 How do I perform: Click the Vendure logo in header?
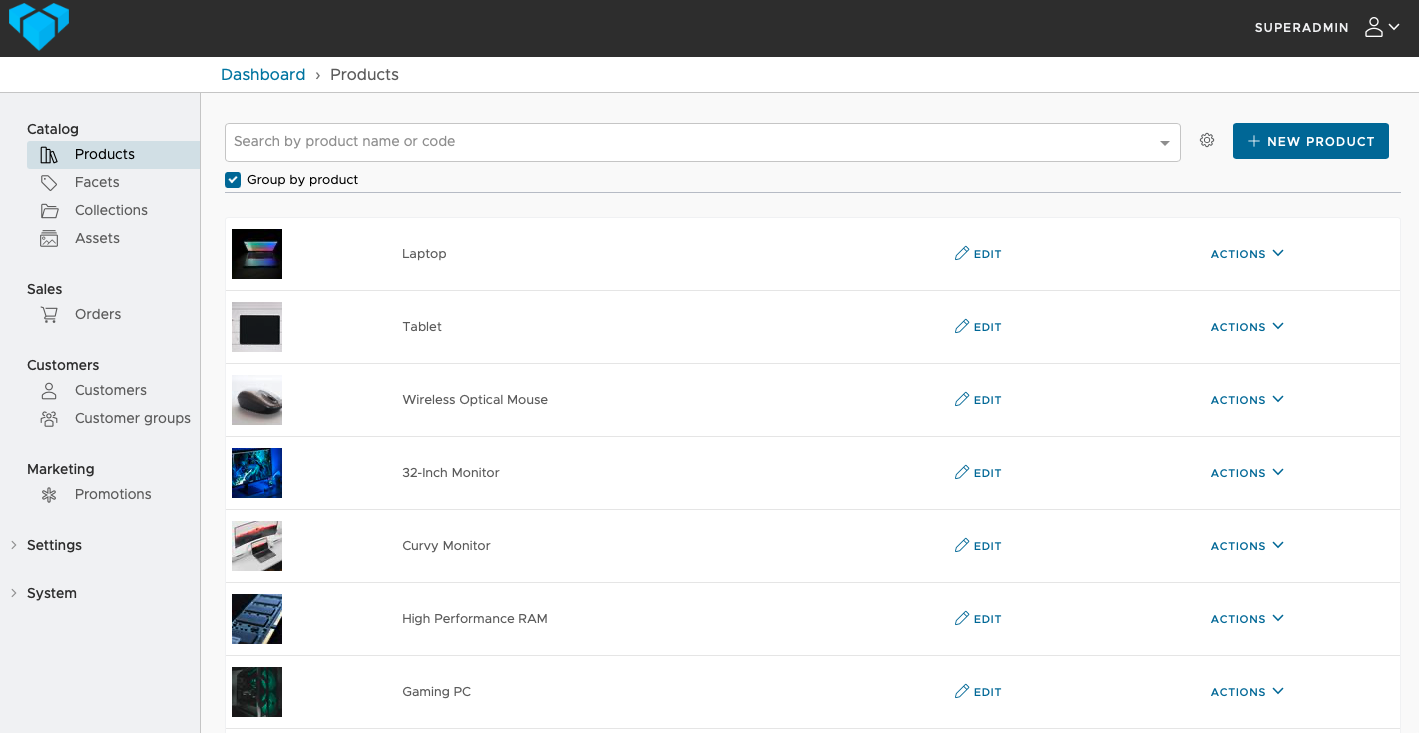39,26
